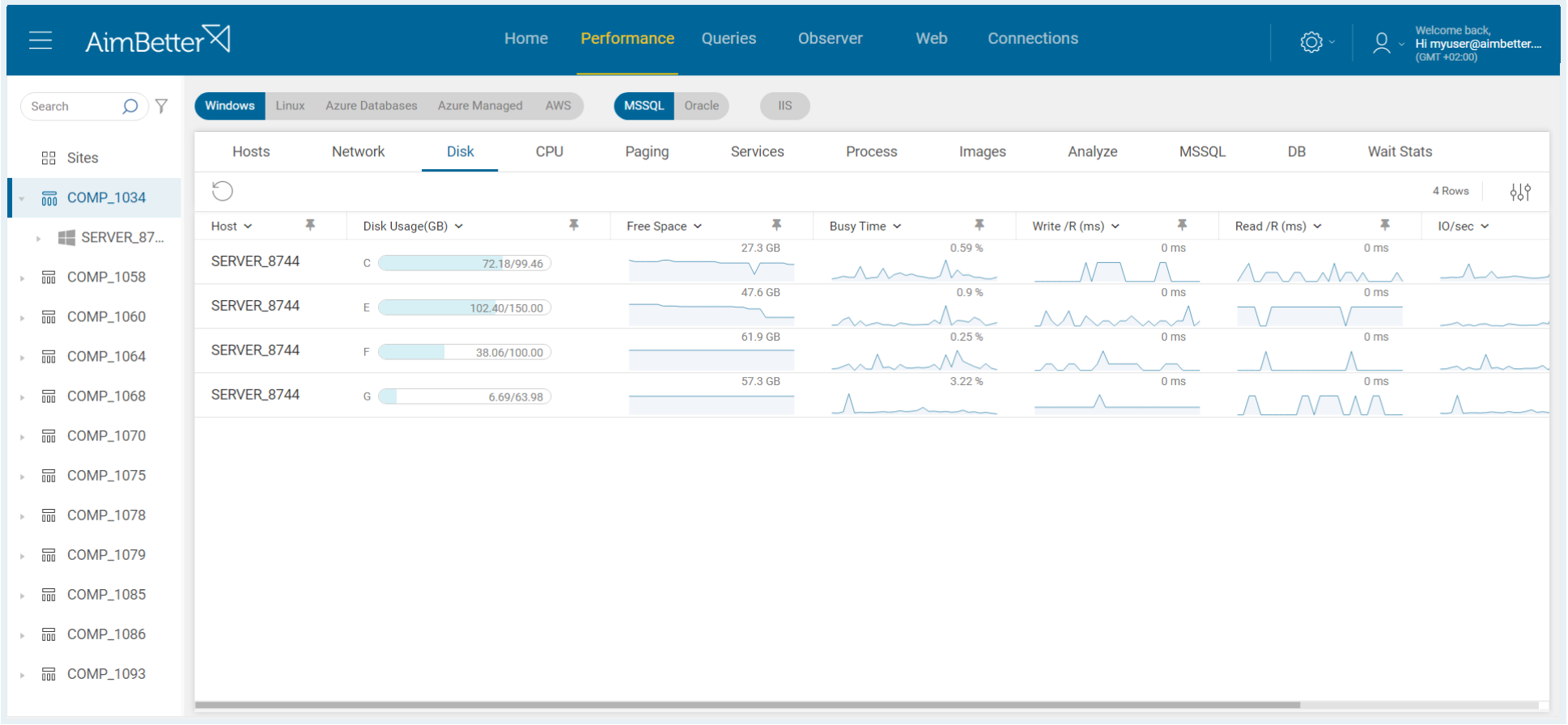Open the Queries menu

(x=729, y=39)
